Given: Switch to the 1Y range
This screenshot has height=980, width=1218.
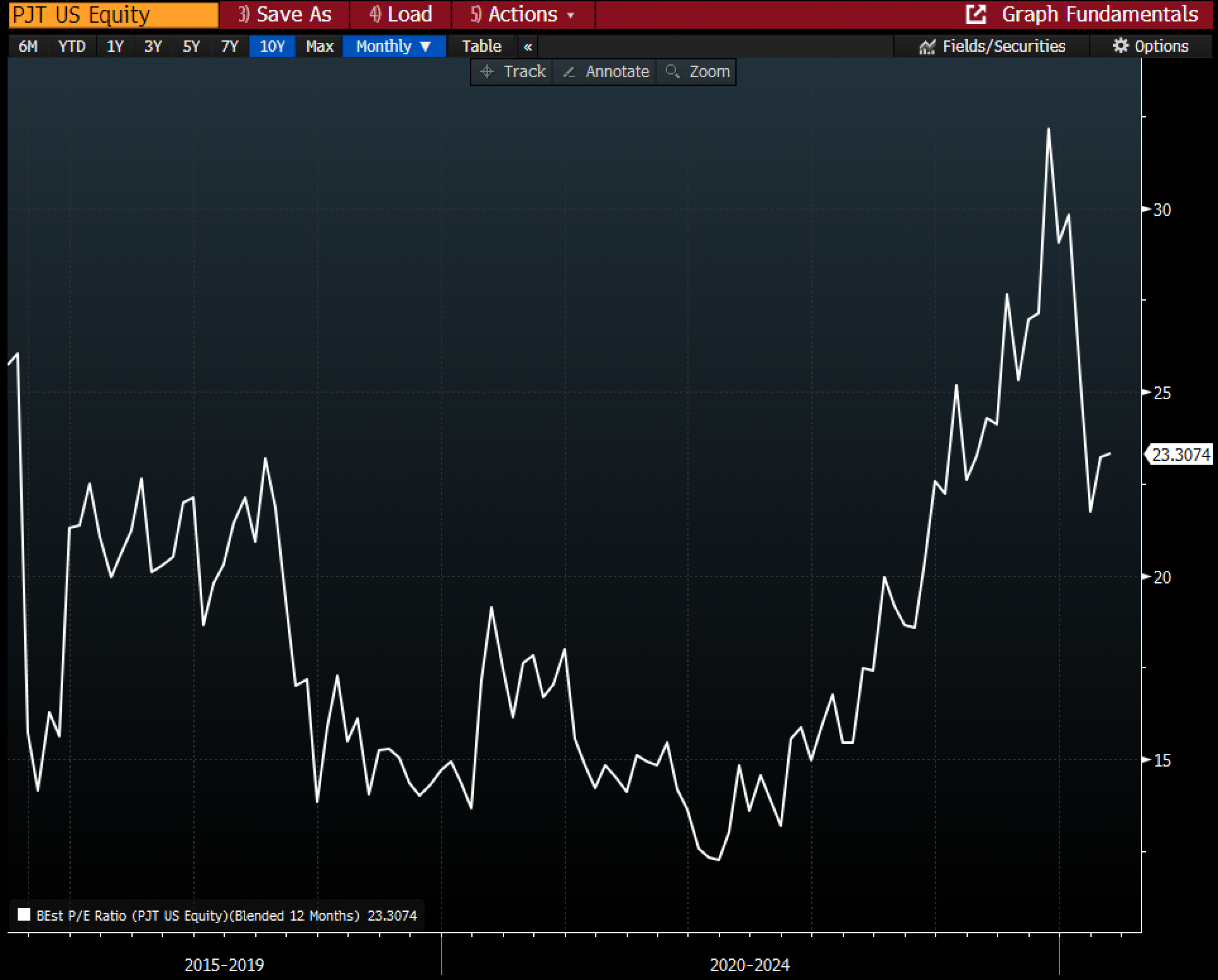Looking at the screenshot, I should pyautogui.click(x=115, y=47).
